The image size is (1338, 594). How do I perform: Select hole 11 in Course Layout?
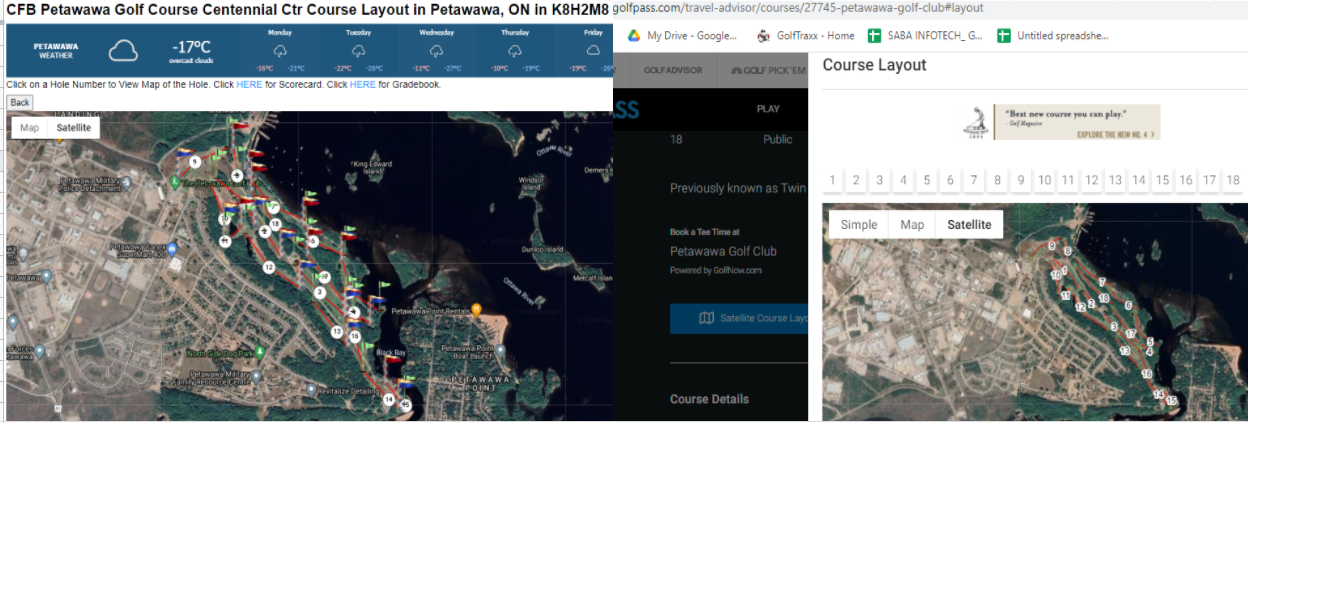[1068, 180]
